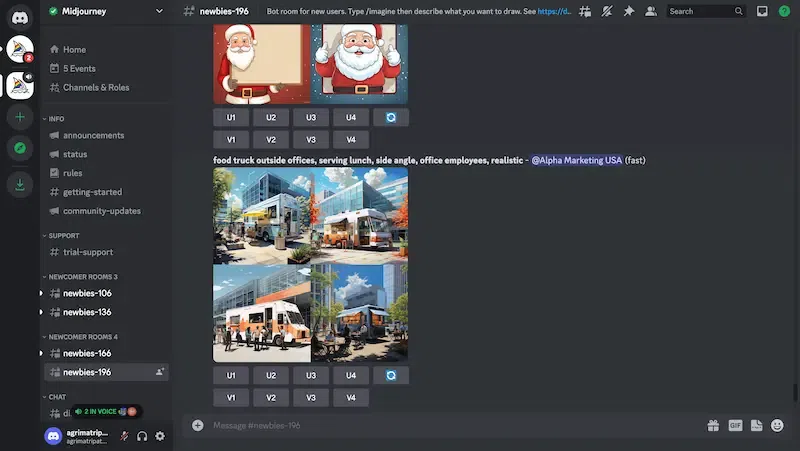This screenshot has width=800, height=451.
Task: Click V2 under the Santa images
Action: (271, 140)
